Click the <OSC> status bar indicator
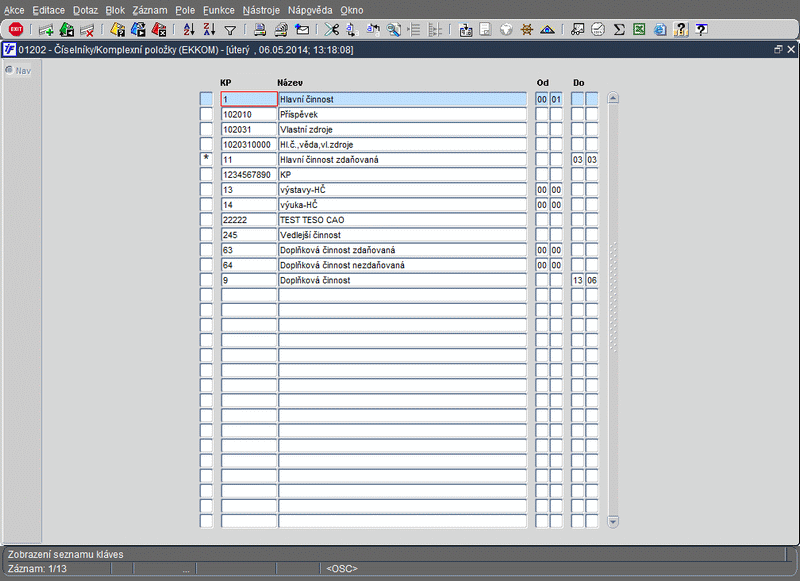Viewport: 800px width, 581px height. tap(342, 568)
